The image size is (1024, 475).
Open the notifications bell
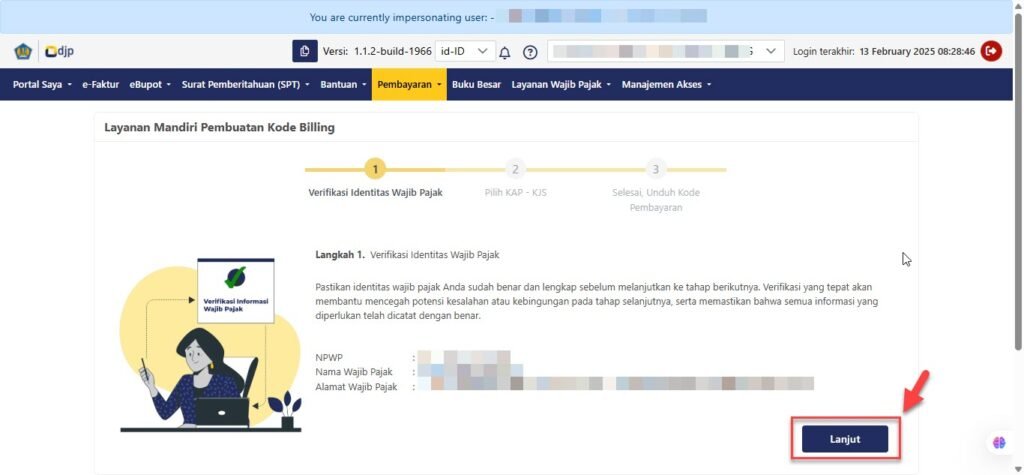pos(505,52)
